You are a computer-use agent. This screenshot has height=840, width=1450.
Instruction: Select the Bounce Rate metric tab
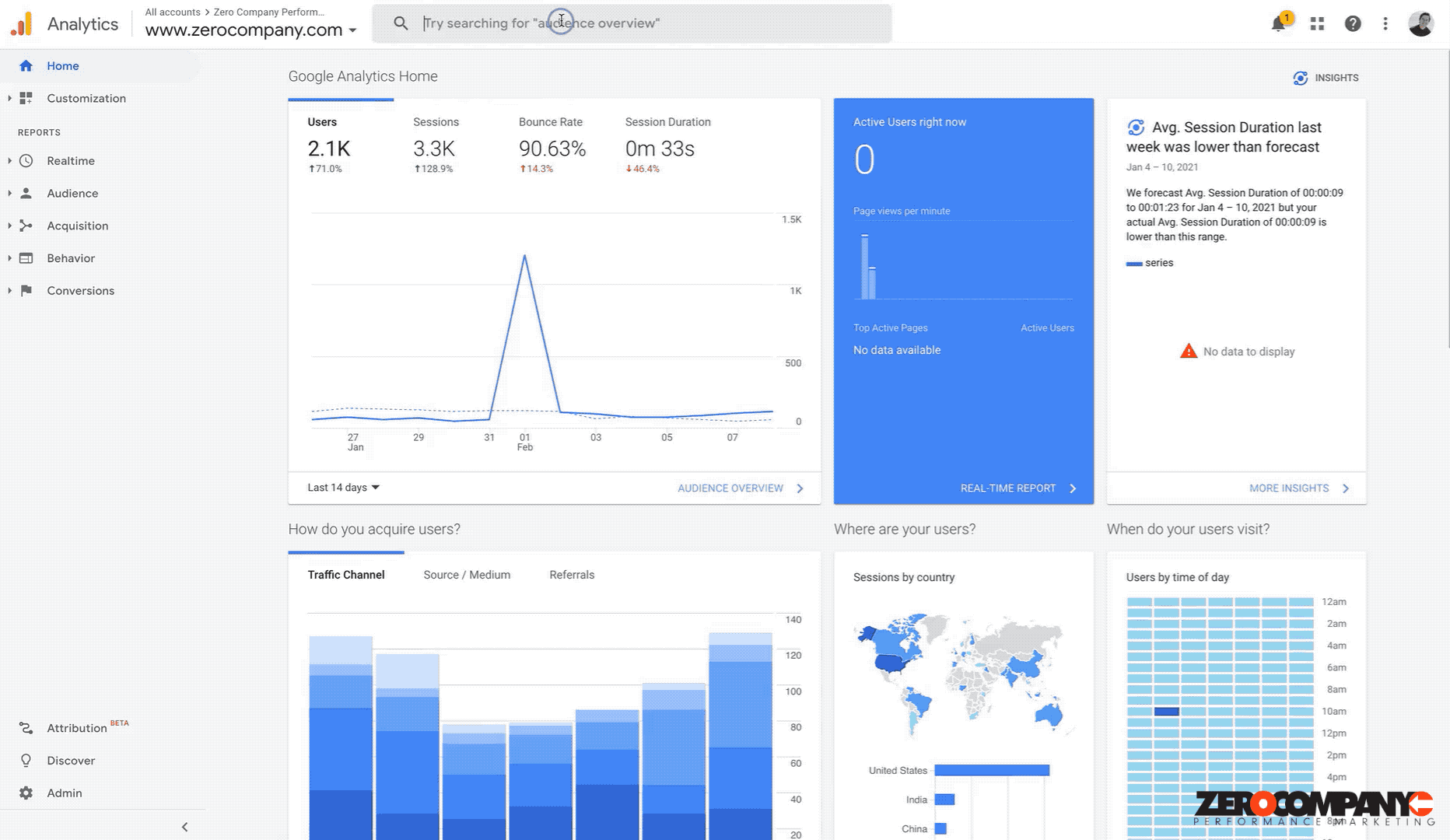pyautogui.click(x=552, y=145)
